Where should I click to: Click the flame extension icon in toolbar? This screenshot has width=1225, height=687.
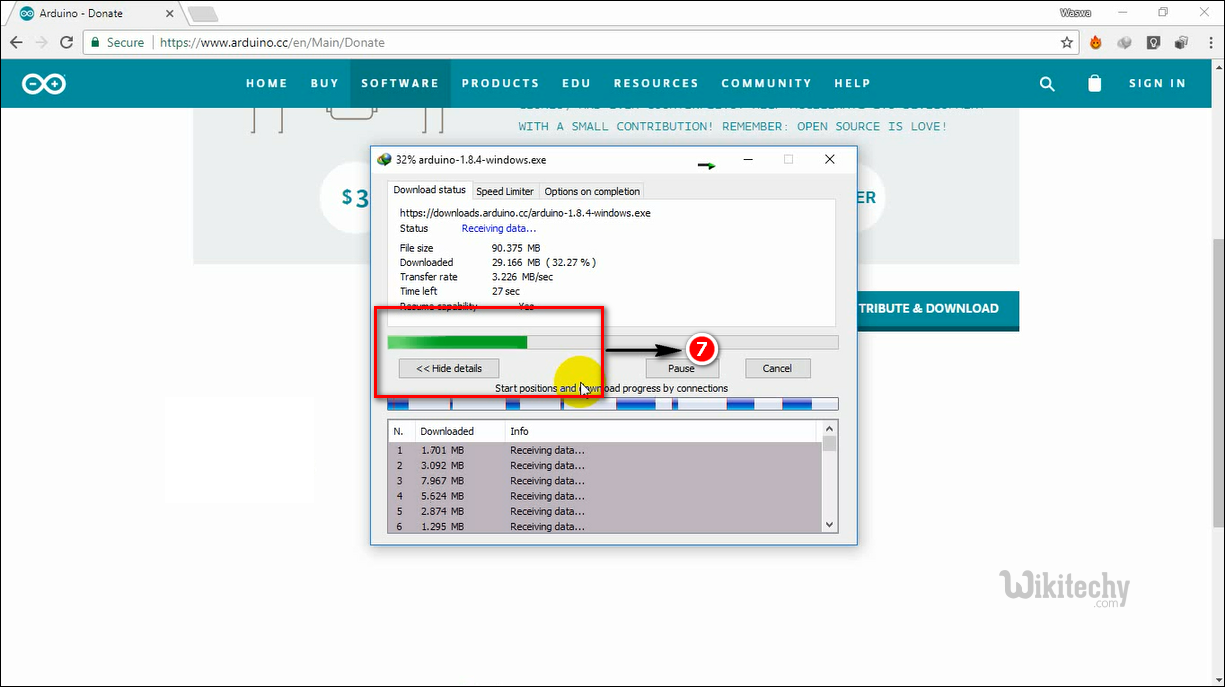click(x=1096, y=43)
